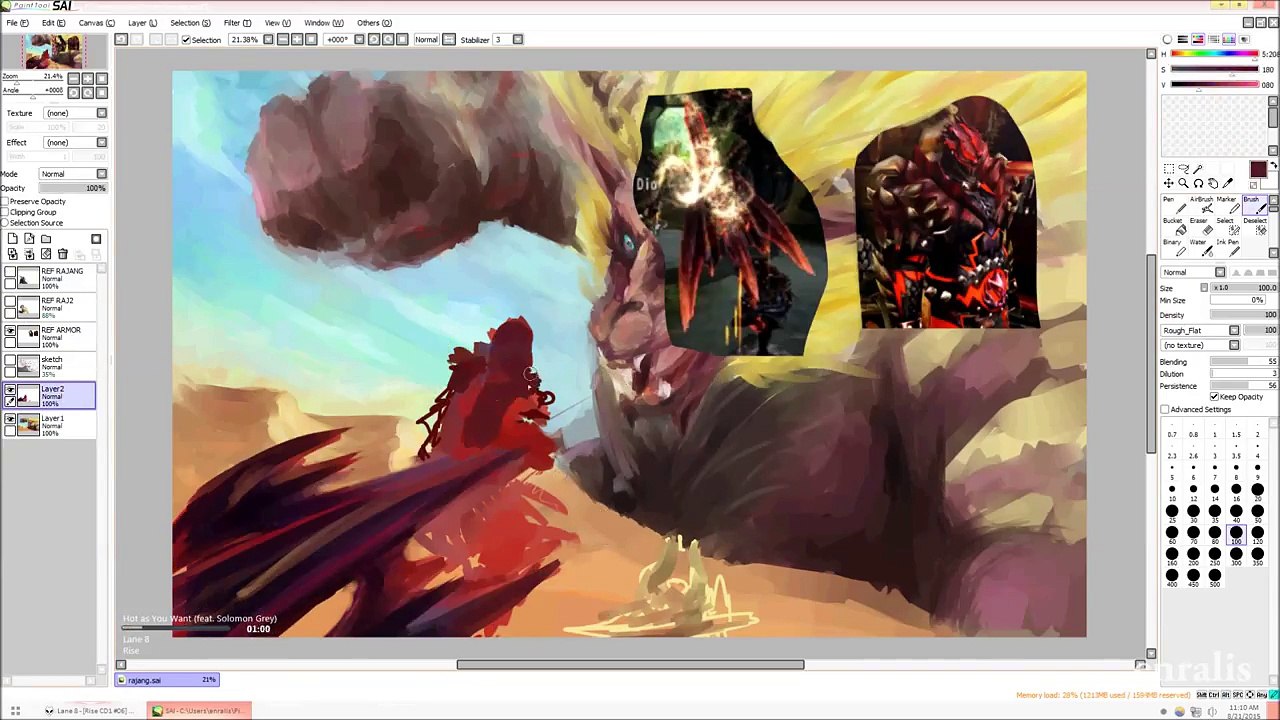Open the Layer menu
1280x720 pixels.
pyautogui.click(x=142, y=23)
